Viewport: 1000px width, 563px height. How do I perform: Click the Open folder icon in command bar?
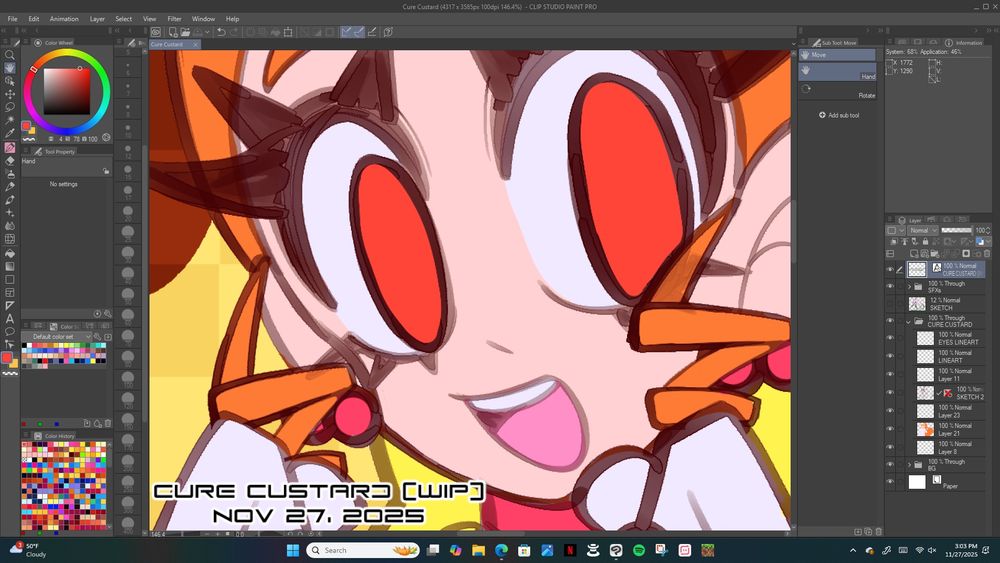[185, 32]
